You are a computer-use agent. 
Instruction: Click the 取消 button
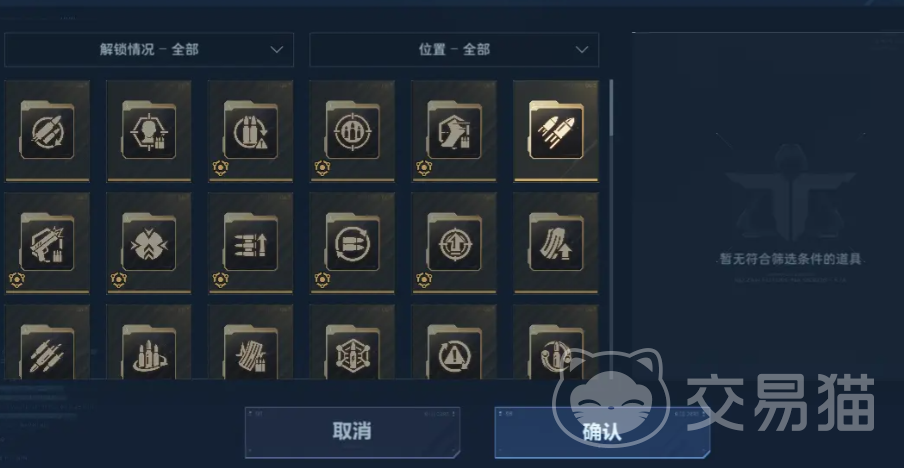(x=352, y=432)
